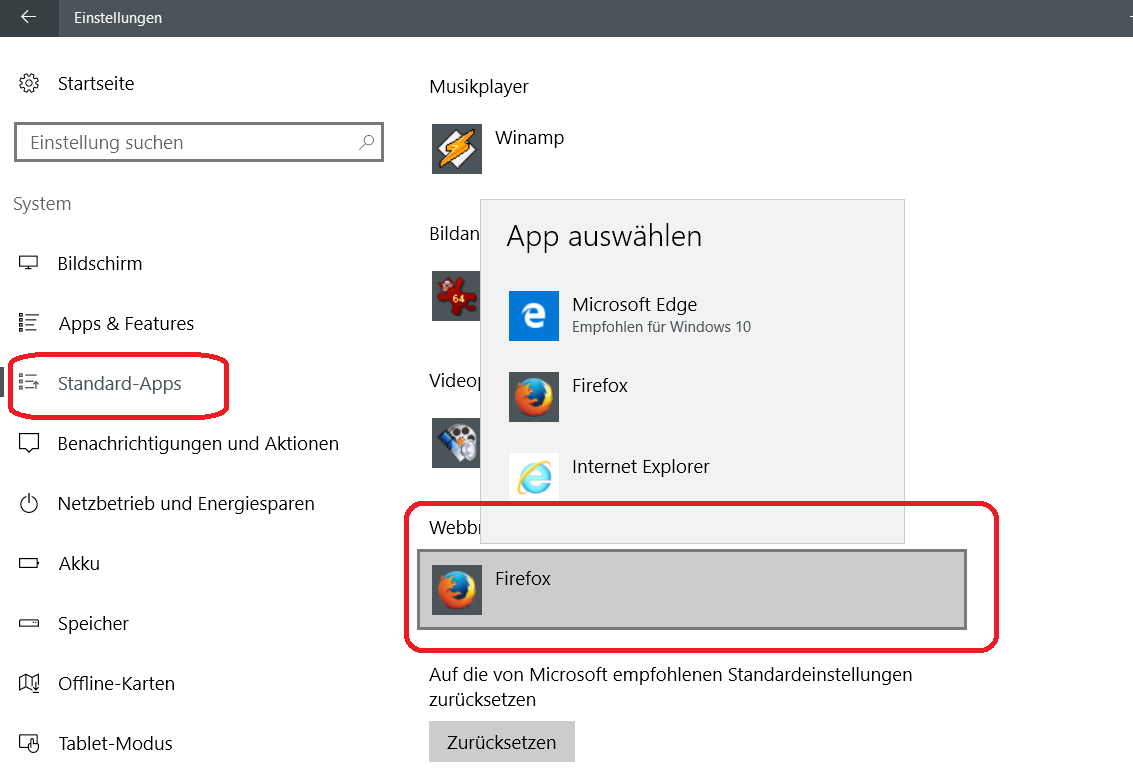
Task: Click the Firefox icon in App auswählen list
Action: [x=534, y=397]
